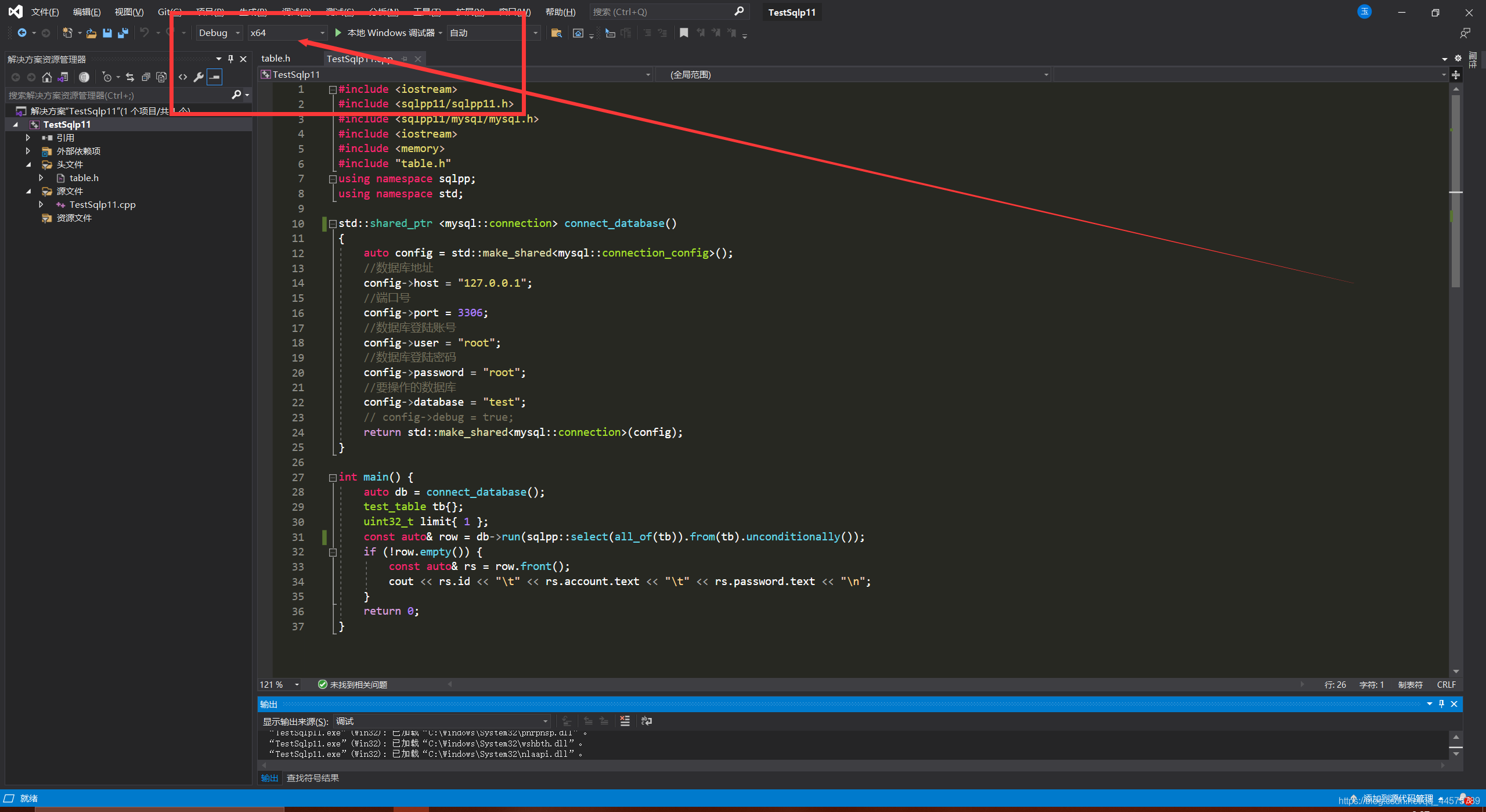
Task: Click the Save All icon in the toolbar
Action: click(x=123, y=33)
